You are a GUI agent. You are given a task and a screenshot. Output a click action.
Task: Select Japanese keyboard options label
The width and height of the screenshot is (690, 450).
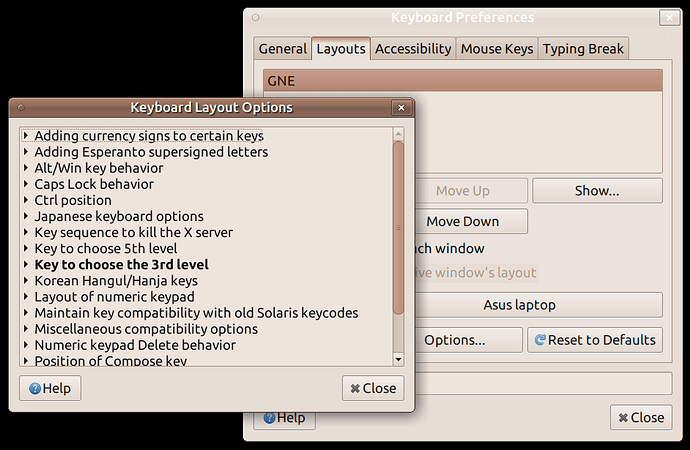pos(119,216)
